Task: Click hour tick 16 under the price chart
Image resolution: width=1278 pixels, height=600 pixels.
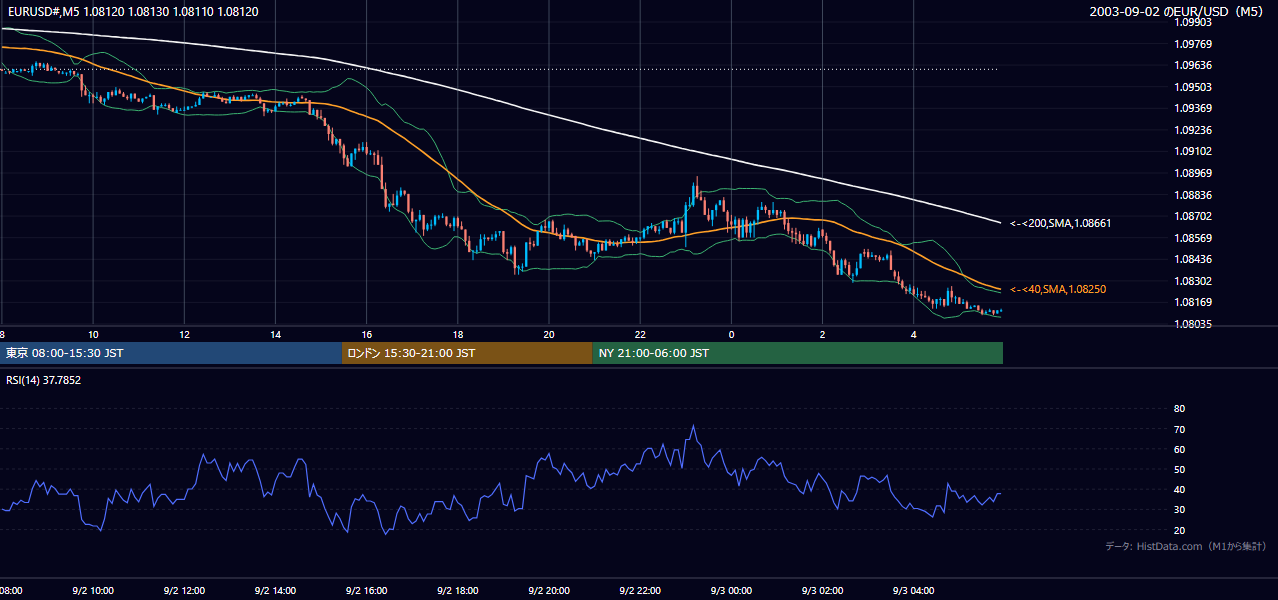Action: click(366, 334)
